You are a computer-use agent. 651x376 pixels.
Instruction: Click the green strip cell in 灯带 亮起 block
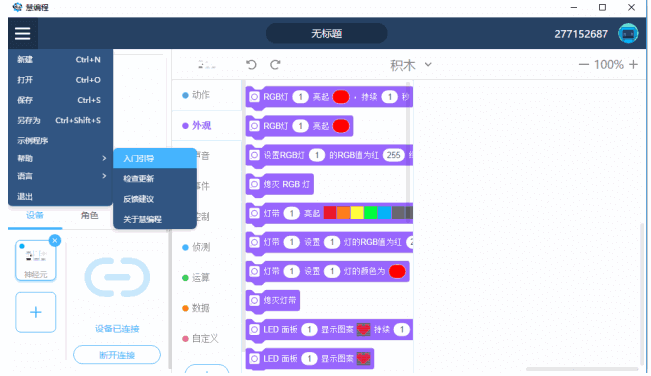coord(371,213)
